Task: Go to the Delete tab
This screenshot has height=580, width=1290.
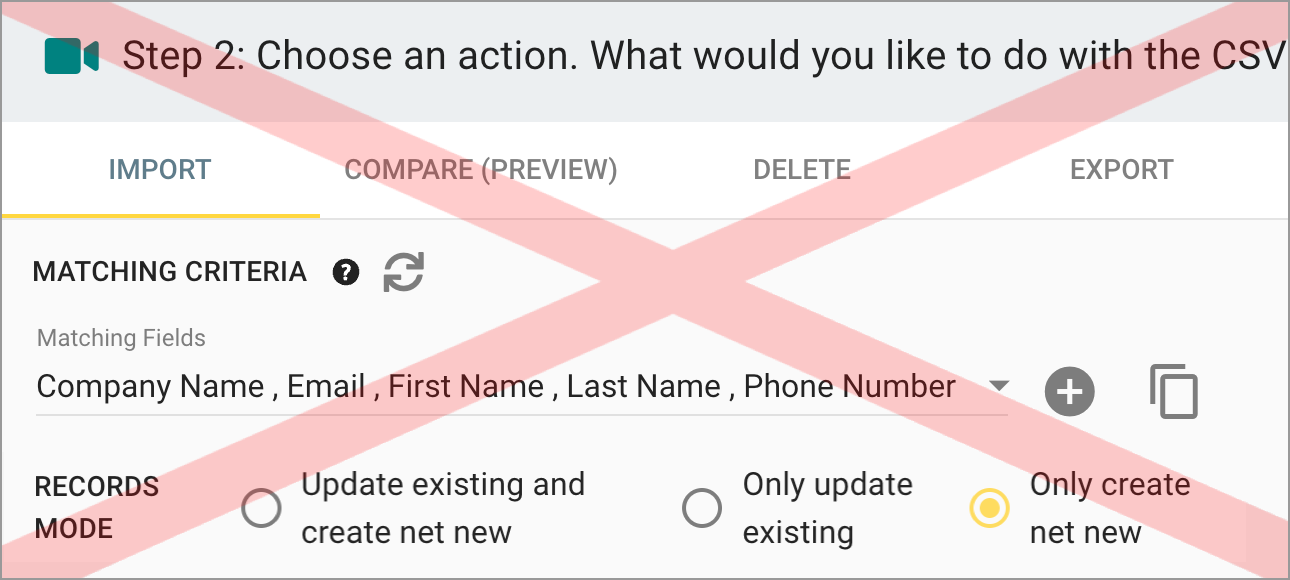Action: pyautogui.click(x=802, y=170)
